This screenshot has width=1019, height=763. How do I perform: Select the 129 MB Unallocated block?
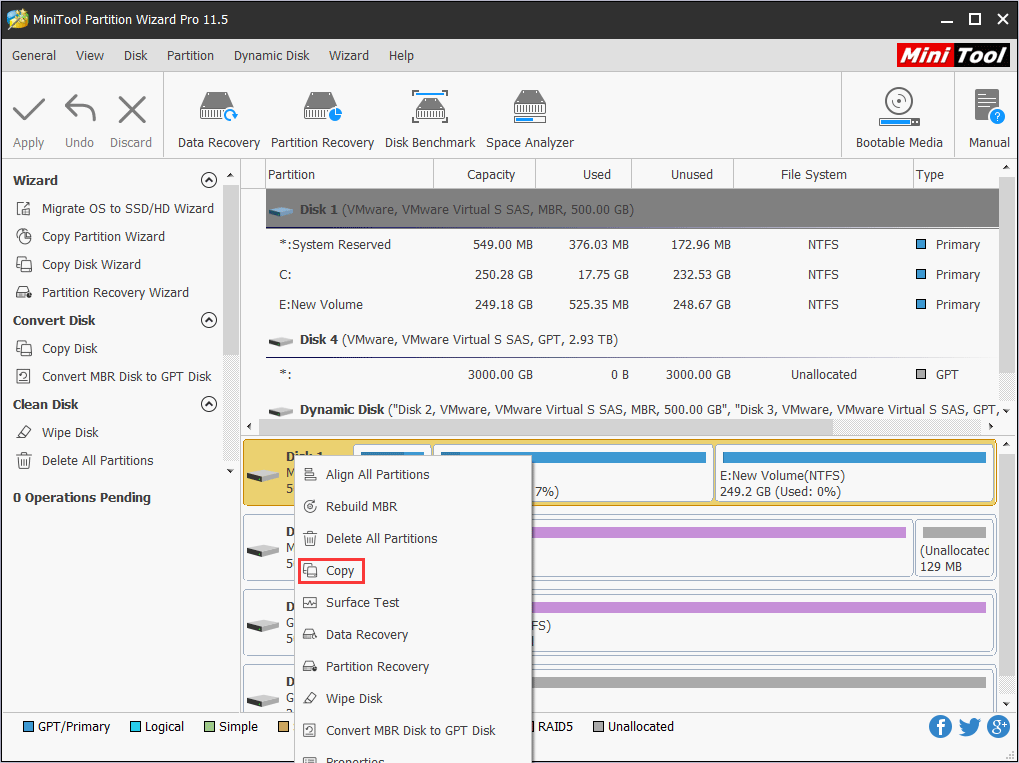tap(955, 548)
